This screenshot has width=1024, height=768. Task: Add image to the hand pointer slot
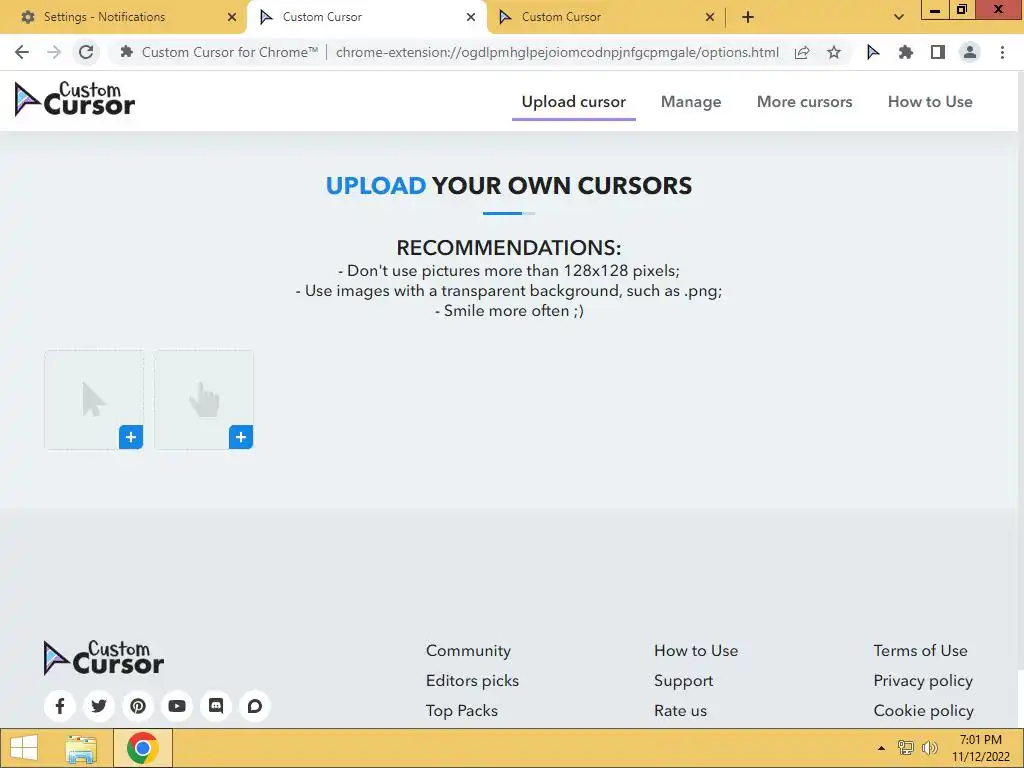[x=240, y=437]
